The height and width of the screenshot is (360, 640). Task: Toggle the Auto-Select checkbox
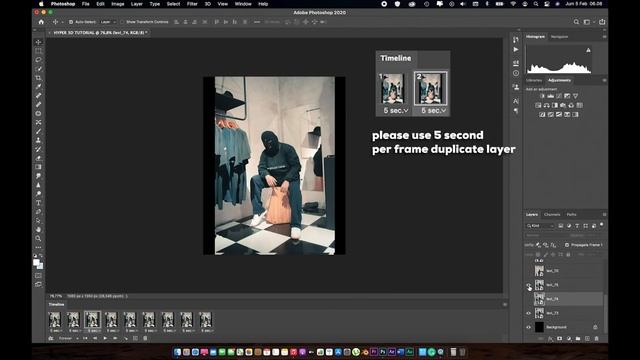[x=71, y=22]
